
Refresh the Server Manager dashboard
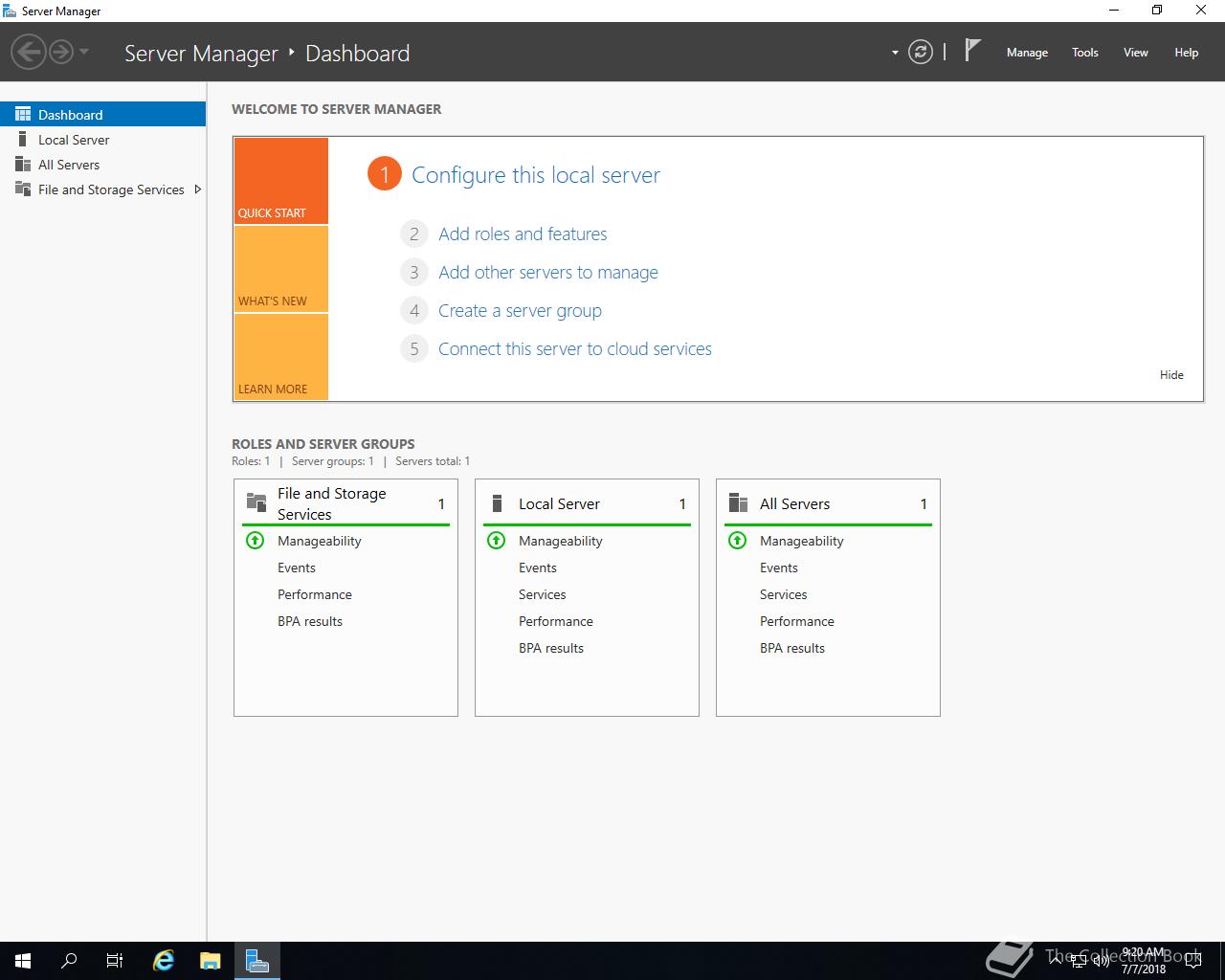pyautogui.click(x=921, y=52)
